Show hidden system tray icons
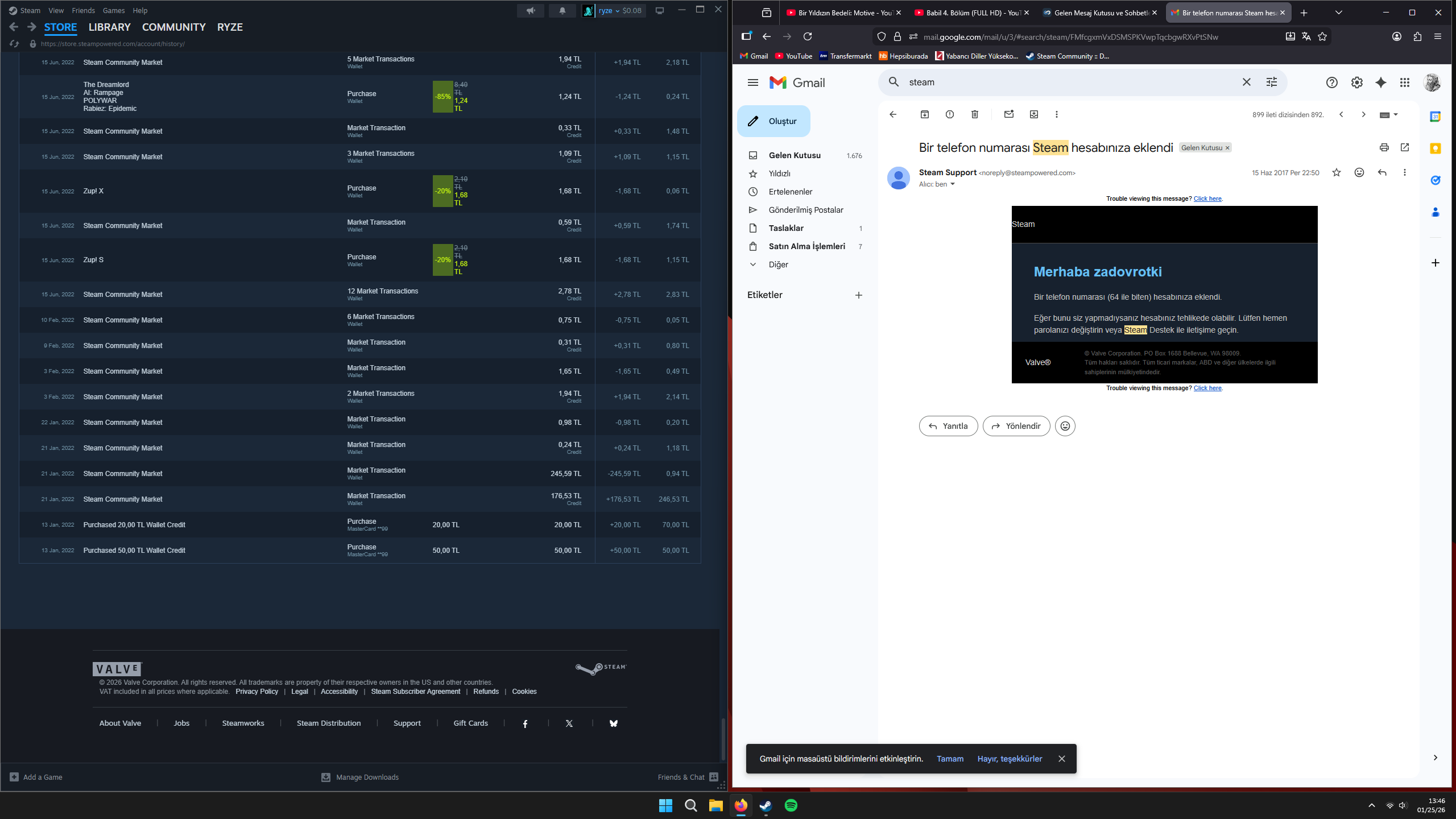 pyautogui.click(x=1372, y=805)
